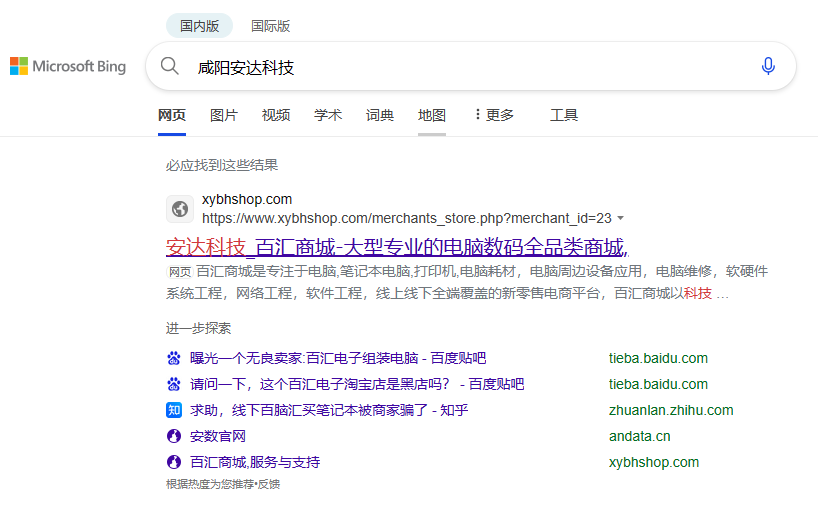
Task: Click the Baidu paw icon beside 请问一下
Action: (x=174, y=384)
